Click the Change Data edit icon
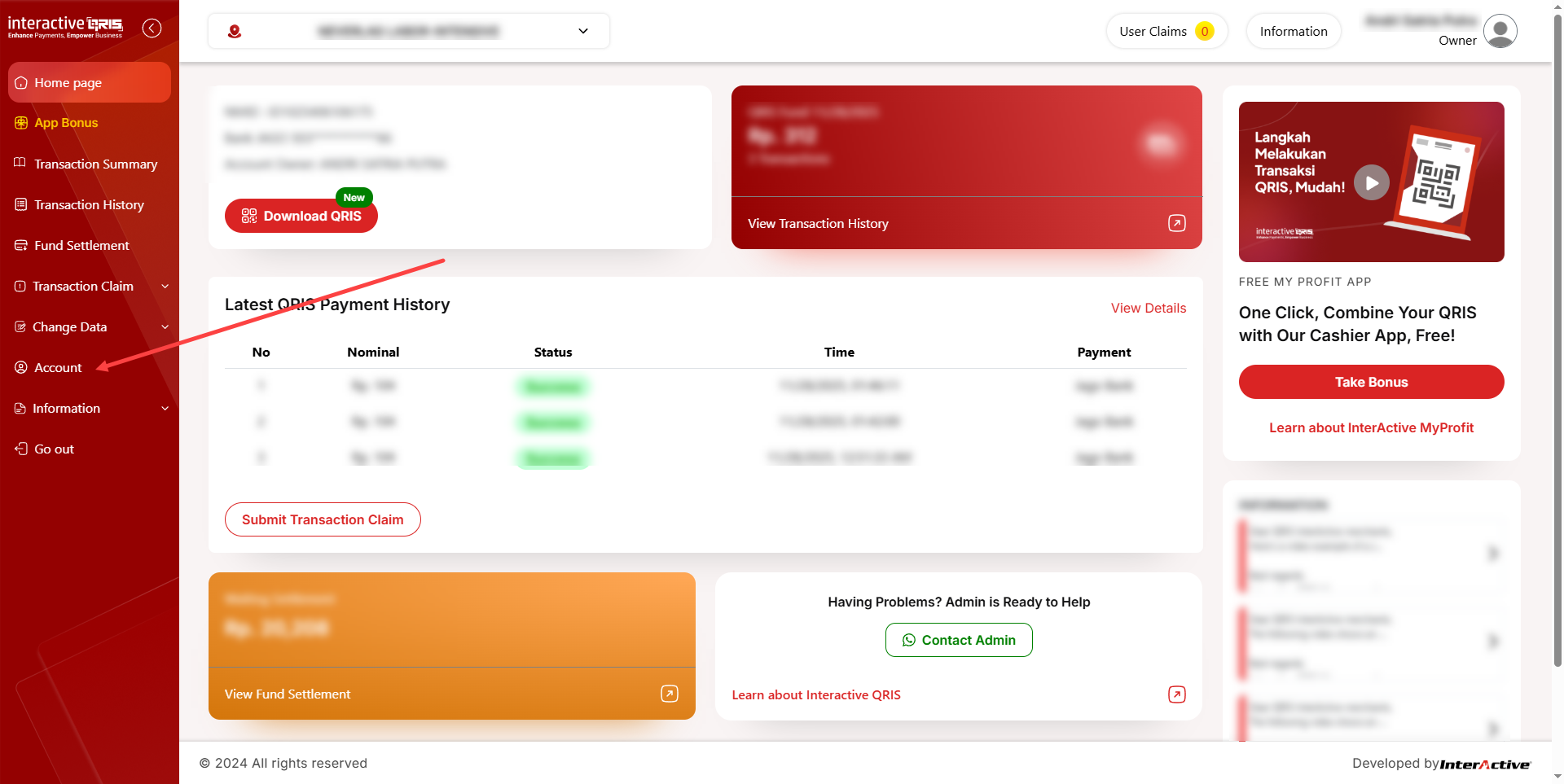This screenshot has width=1564, height=784. click(x=20, y=326)
